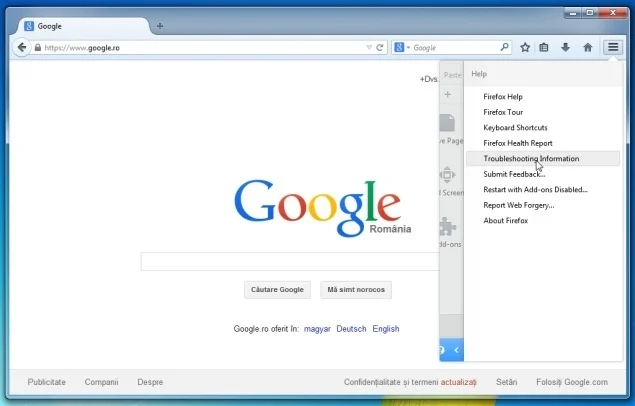The width and height of the screenshot is (635, 406).
Task: Open Firefox Health Report
Action: (543, 143)
